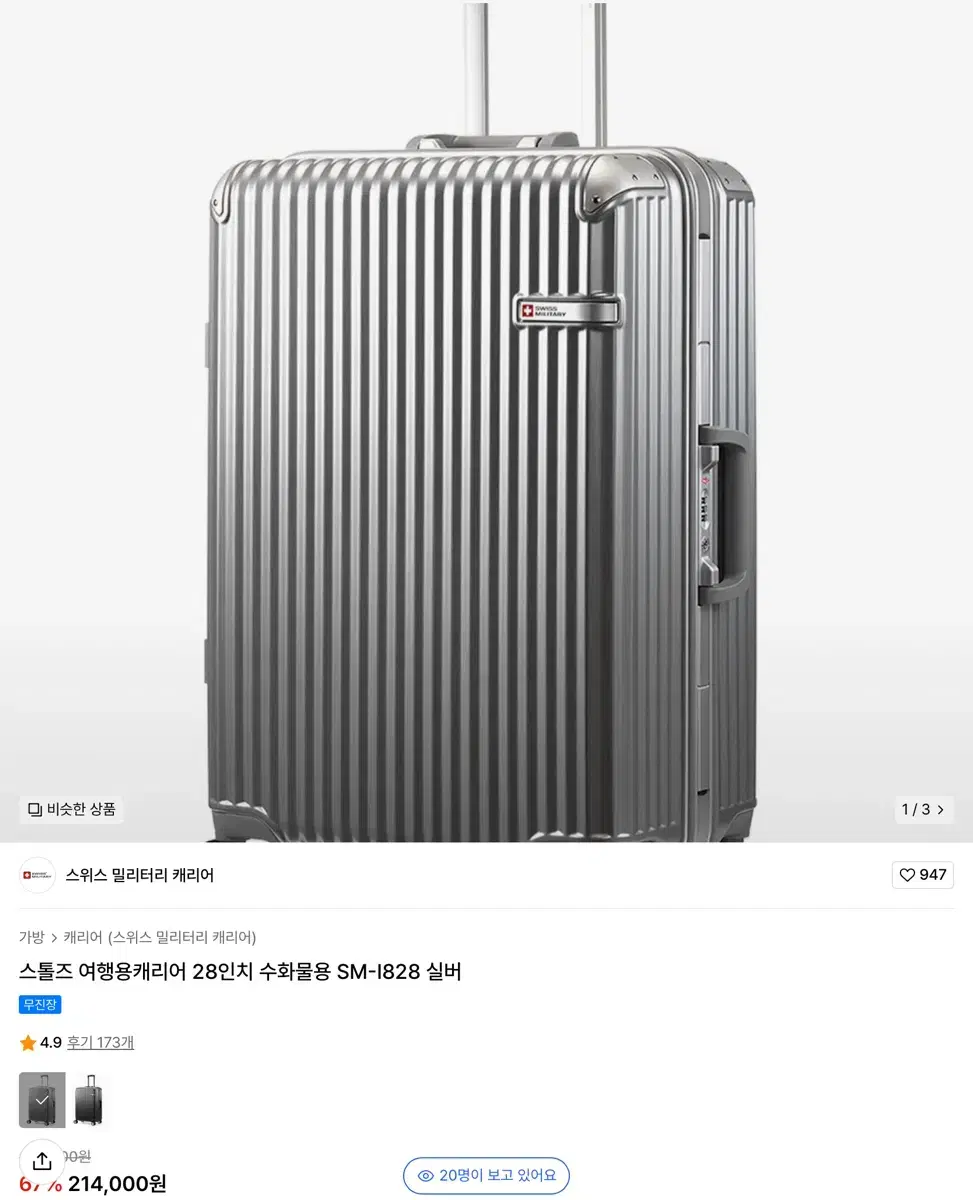Click the eye icon in viewers badge

(425, 1176)
